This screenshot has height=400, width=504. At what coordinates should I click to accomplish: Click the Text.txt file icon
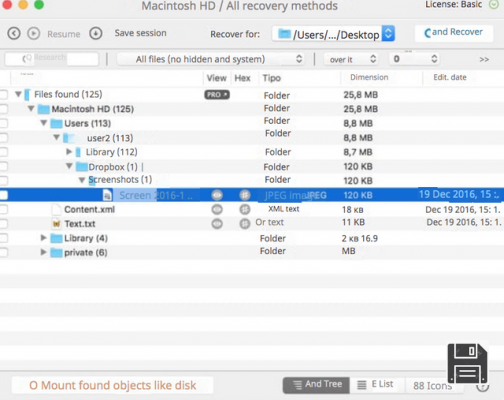[56, 224]
